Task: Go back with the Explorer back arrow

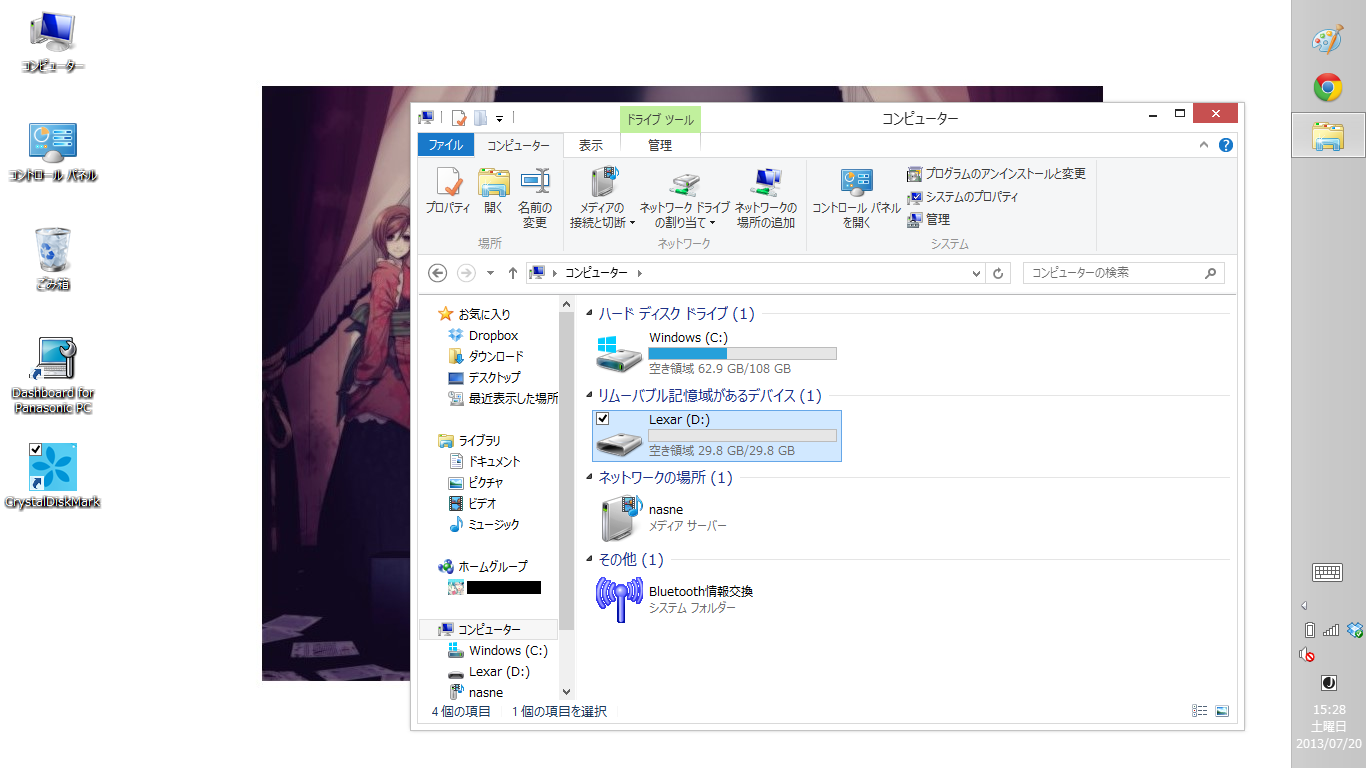Action: tap(437, 273)
